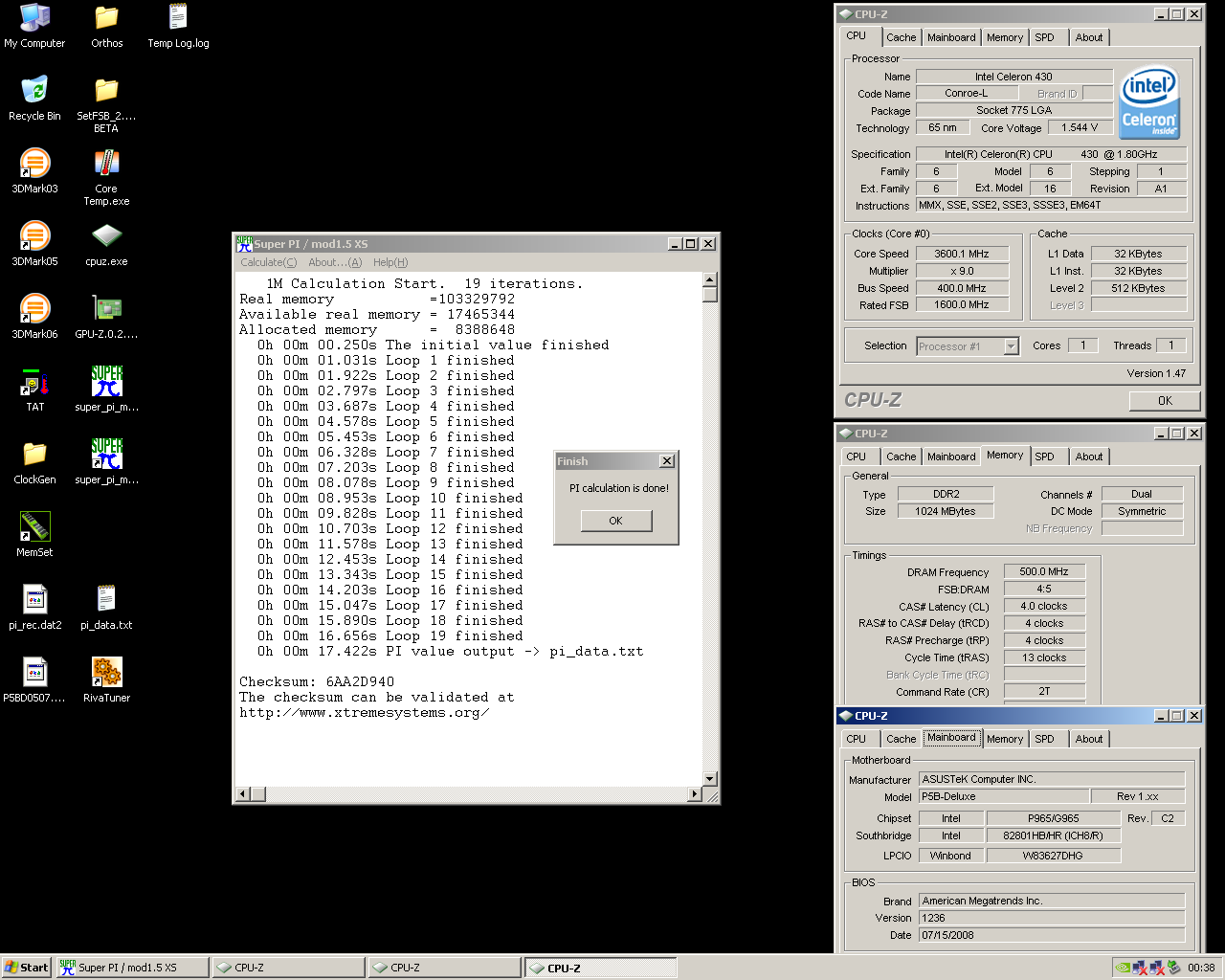Switch to Super PI via the taskbar

pyautogui.click(x=132, y=968)
